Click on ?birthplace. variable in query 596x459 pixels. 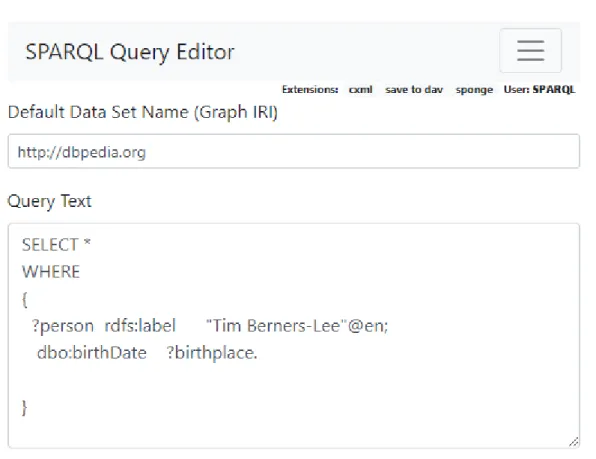pos(212,353)
